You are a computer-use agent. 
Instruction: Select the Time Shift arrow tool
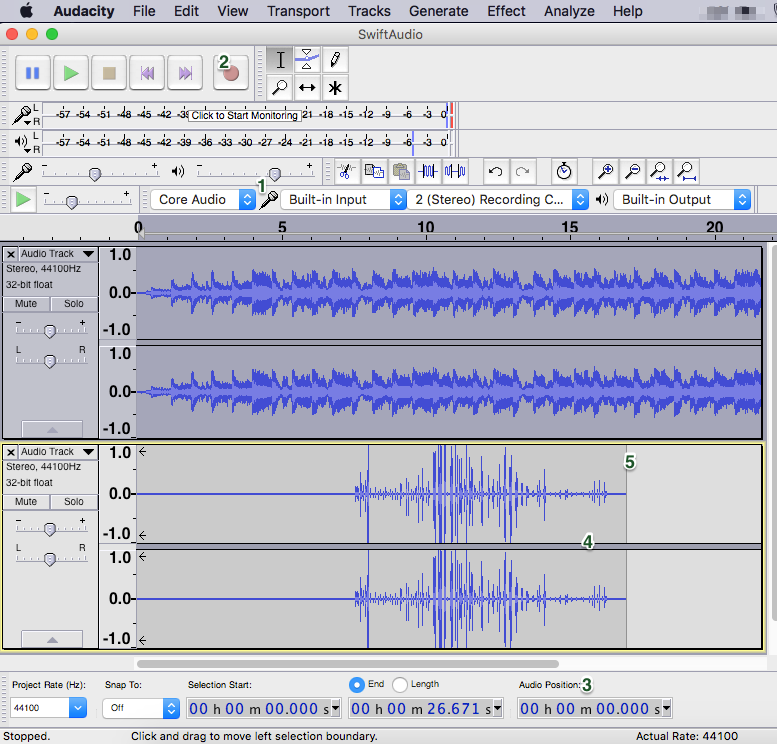(x=307, y=88)
